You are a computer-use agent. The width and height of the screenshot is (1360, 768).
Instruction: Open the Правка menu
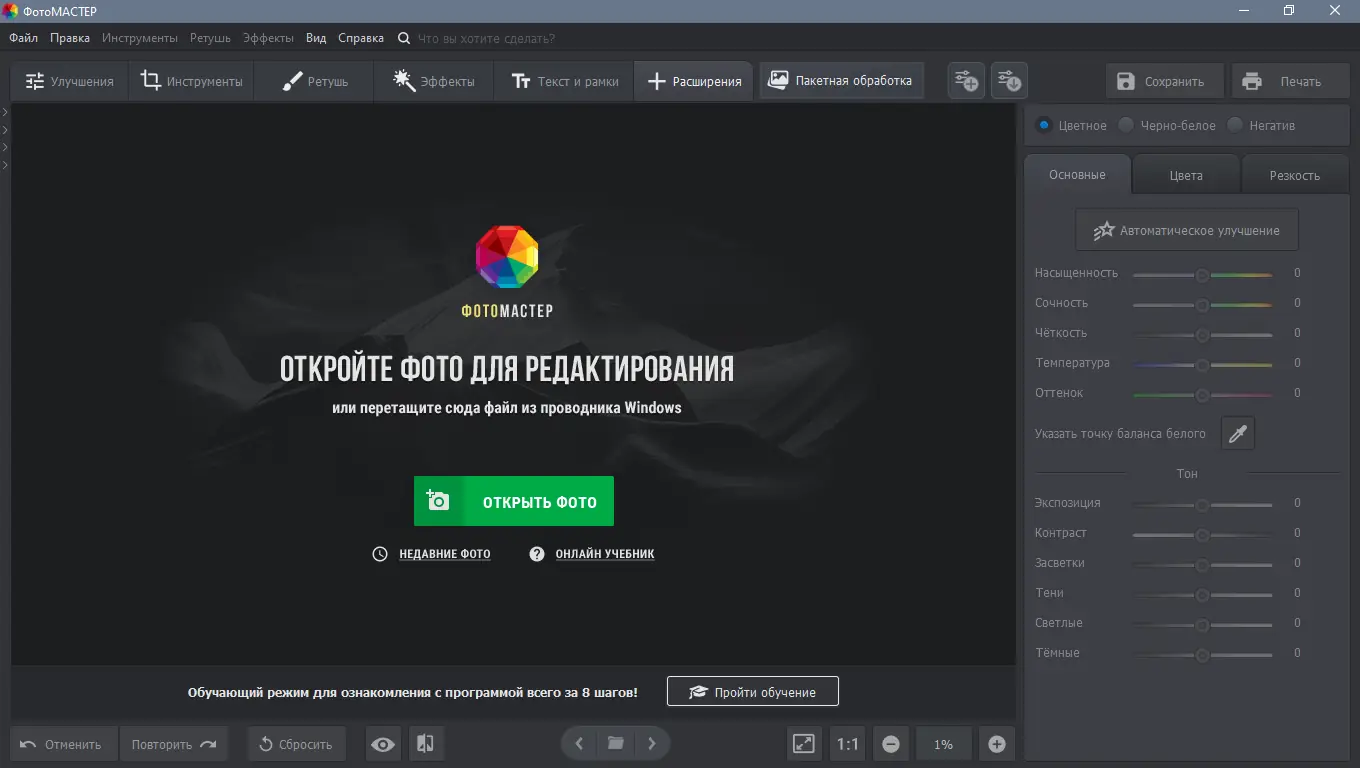coord(70,38)
